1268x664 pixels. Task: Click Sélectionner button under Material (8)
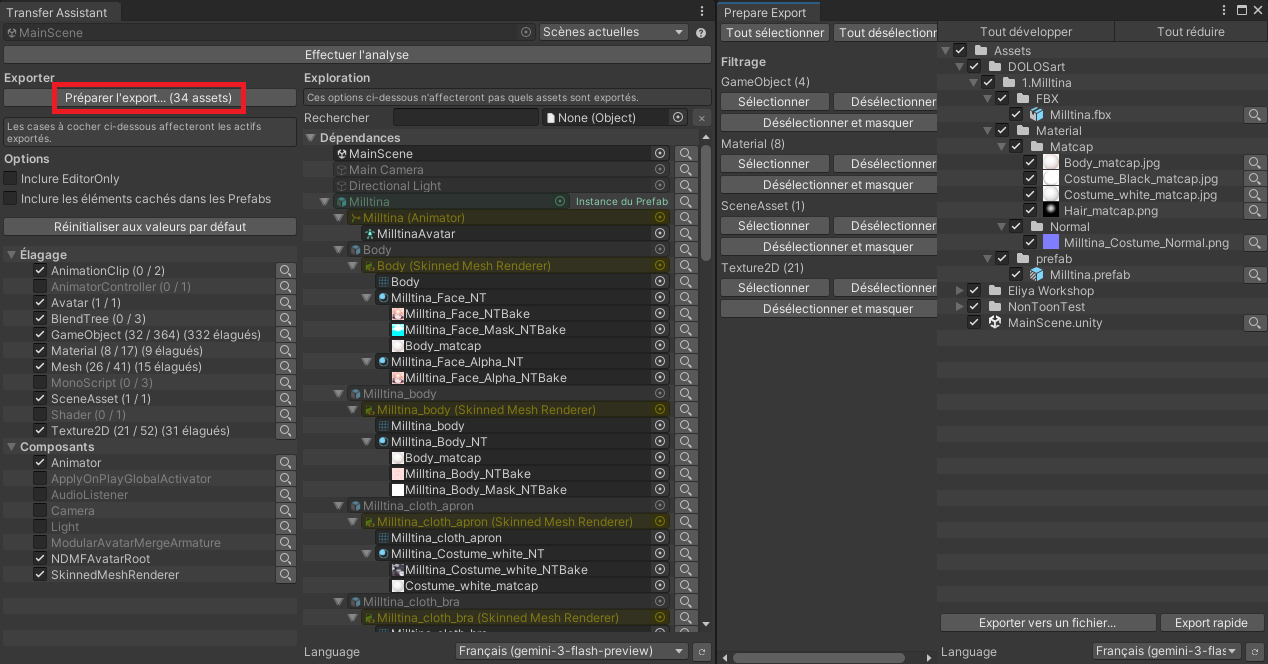[774, 164]
